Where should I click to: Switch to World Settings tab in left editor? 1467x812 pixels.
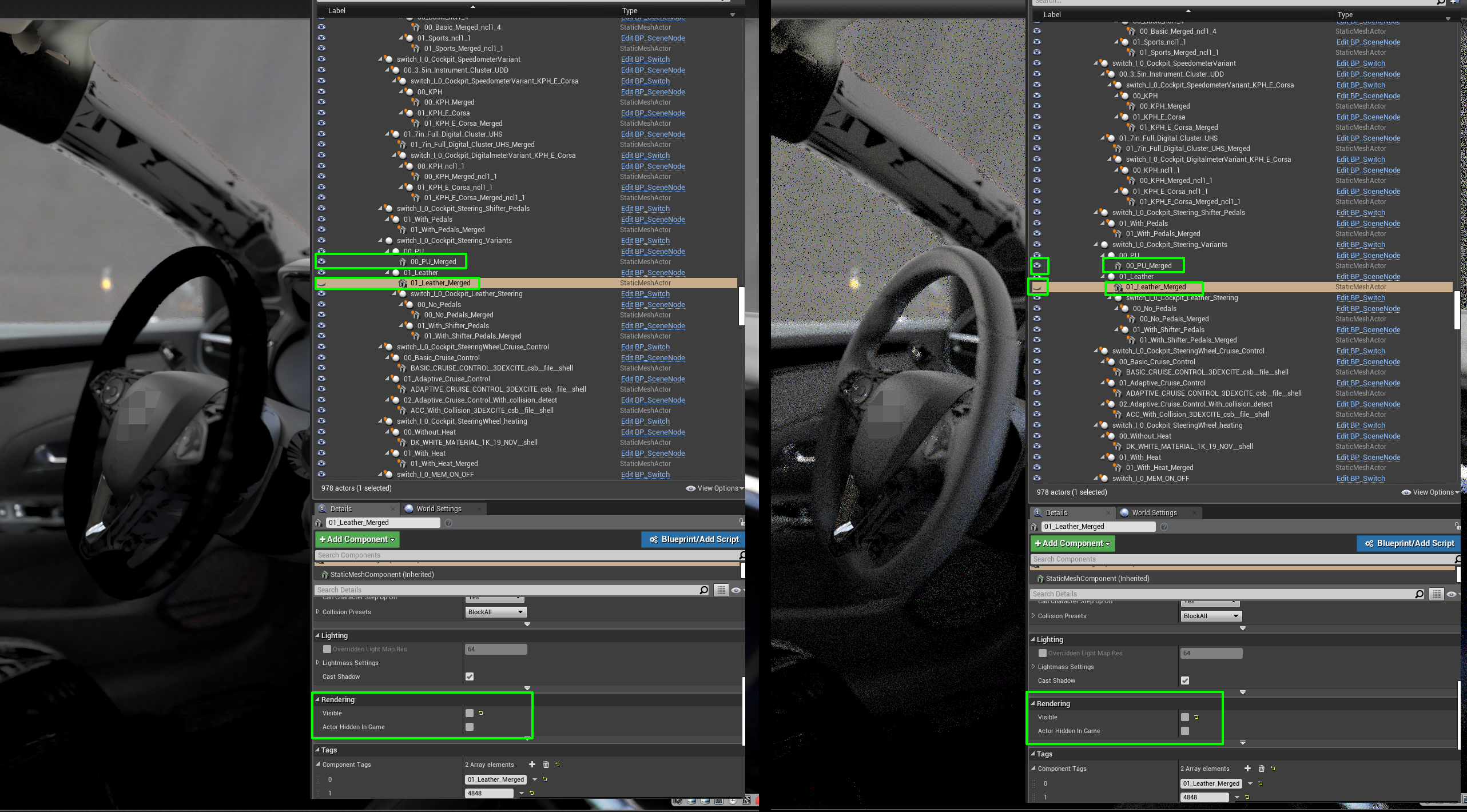tap(438, 509)
